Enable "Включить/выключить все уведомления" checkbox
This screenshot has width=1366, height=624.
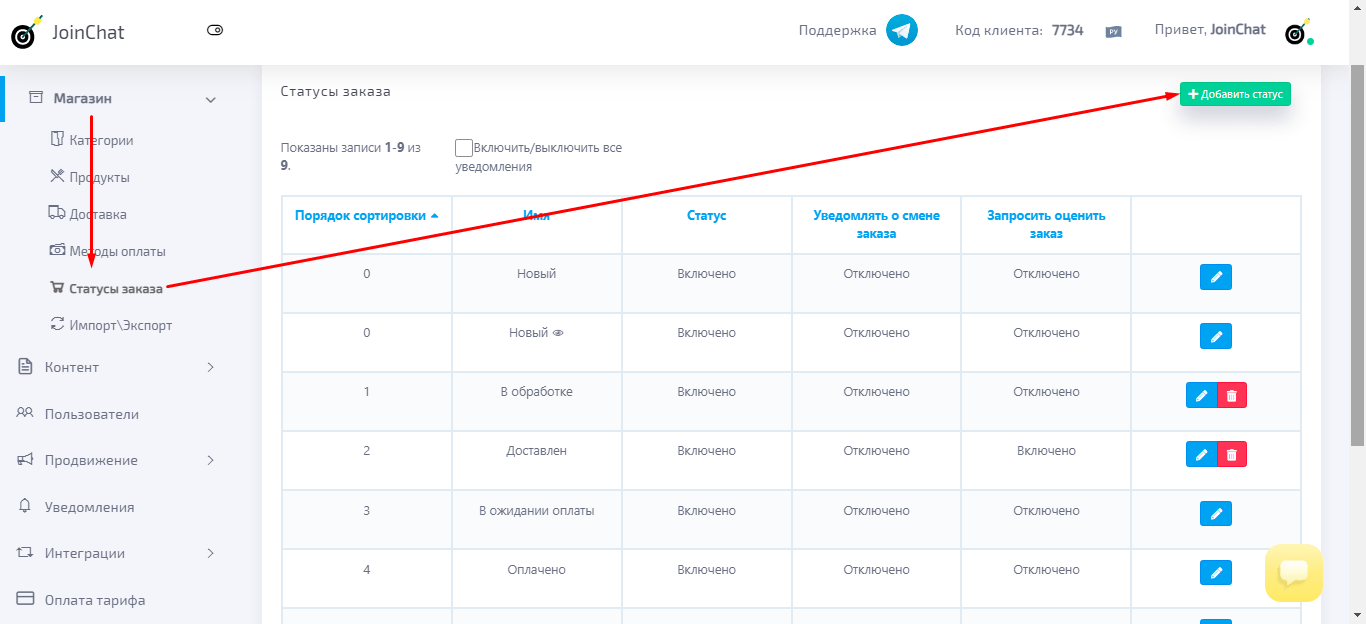pyautogui.click(x=463, y=145)
